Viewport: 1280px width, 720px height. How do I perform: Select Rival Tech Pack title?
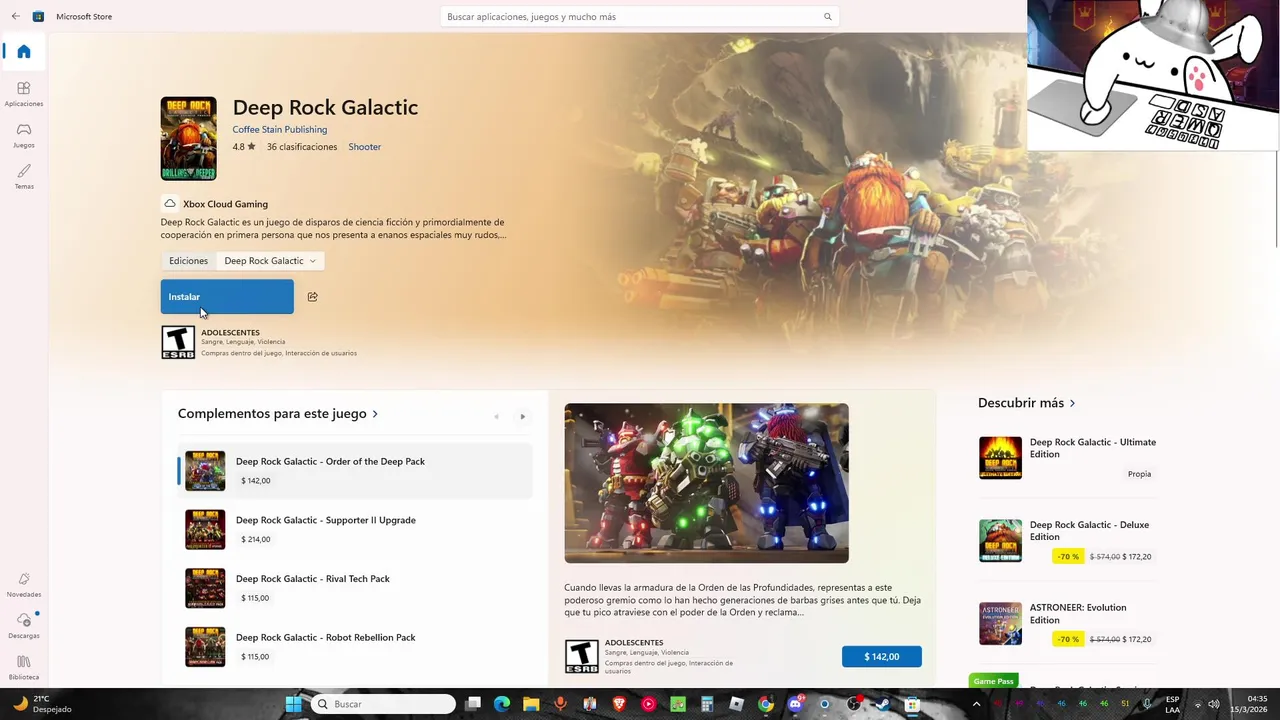313,579
